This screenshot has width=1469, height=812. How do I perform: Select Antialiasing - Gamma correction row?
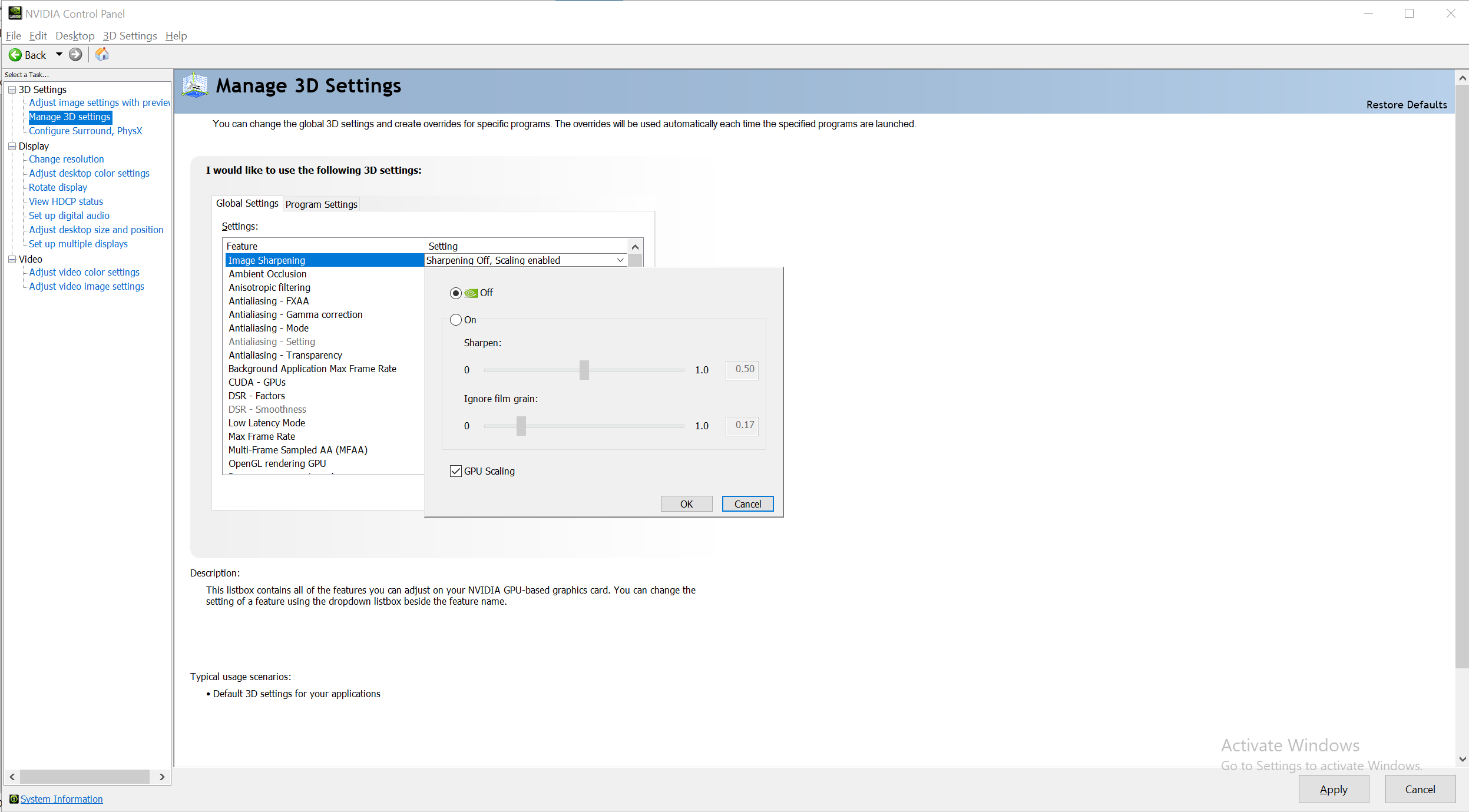(325, 314)
